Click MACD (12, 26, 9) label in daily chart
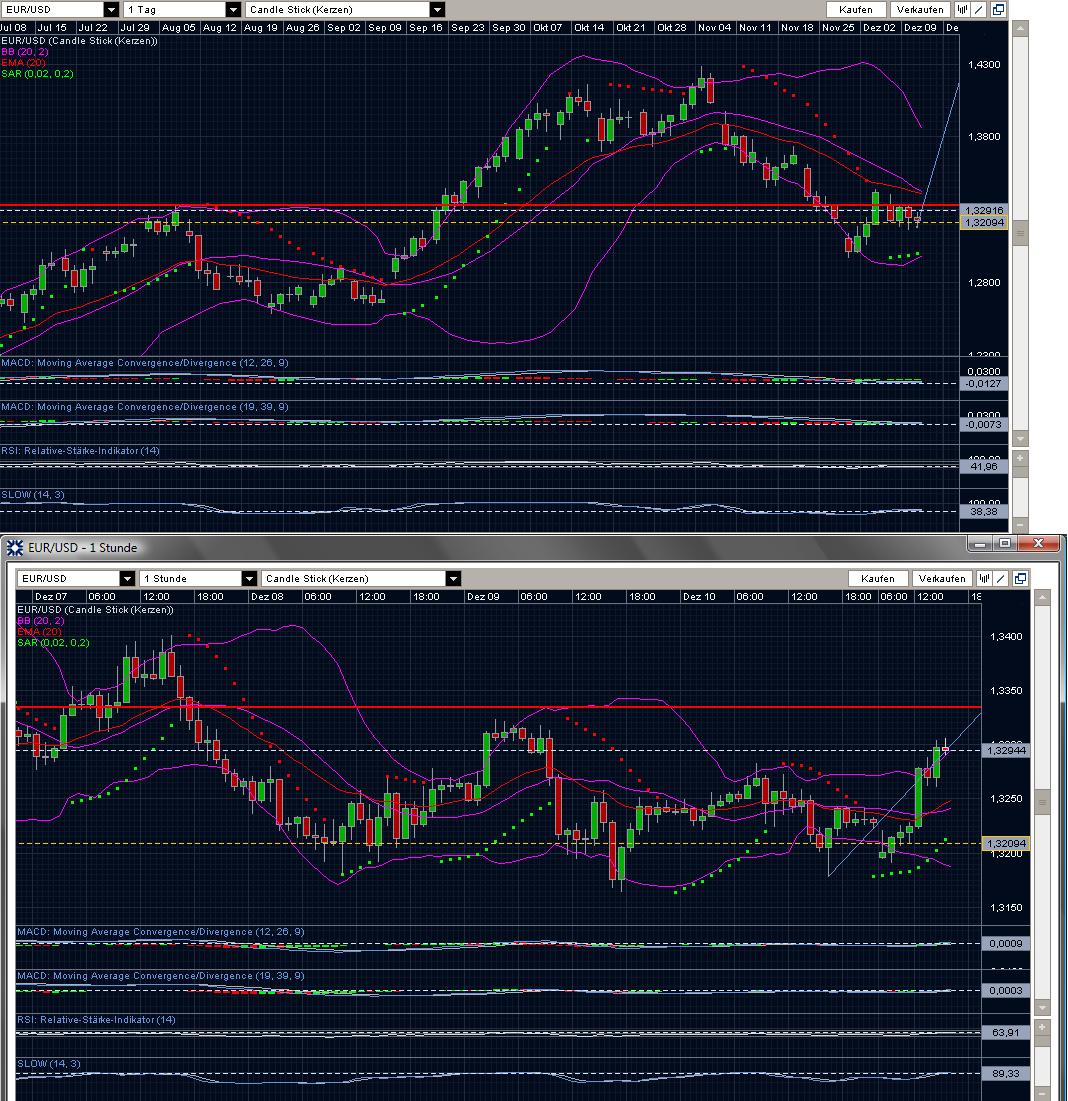The height and width of the screenshot is (1101, 1068). click(x=145, y=363)
